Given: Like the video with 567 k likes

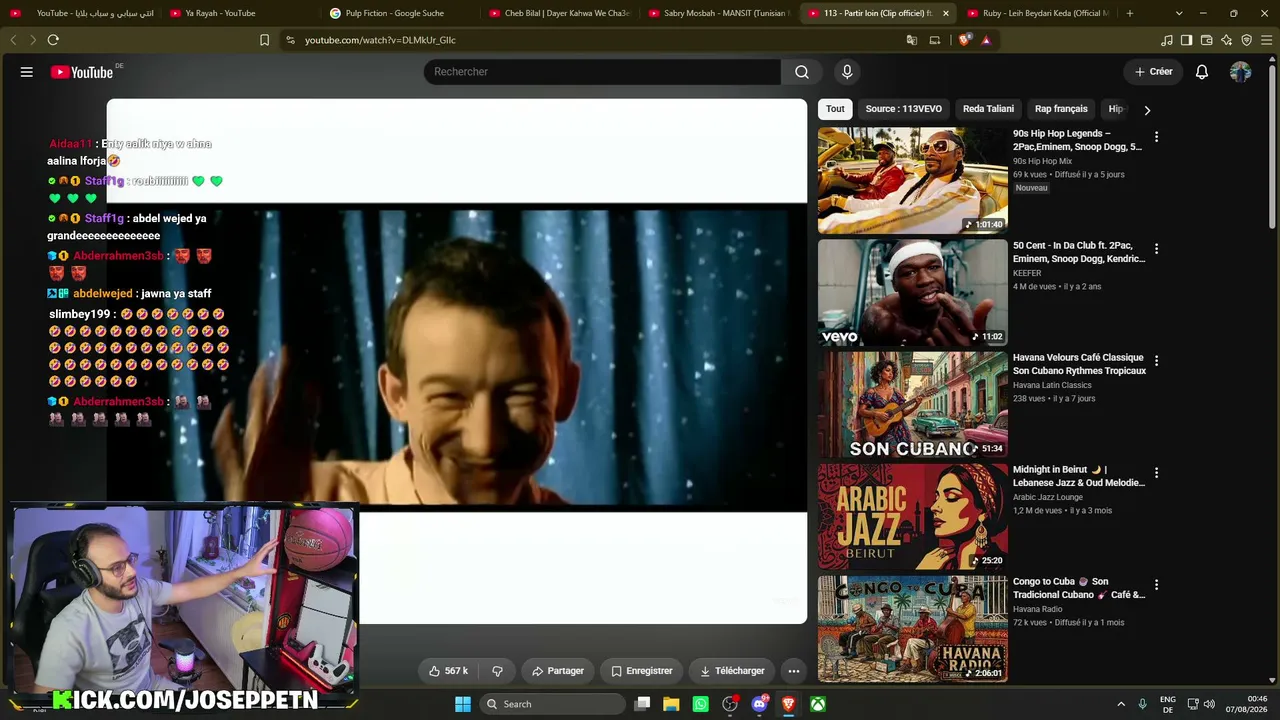Looking at the screenshot, I should click(x=448, y=671).
